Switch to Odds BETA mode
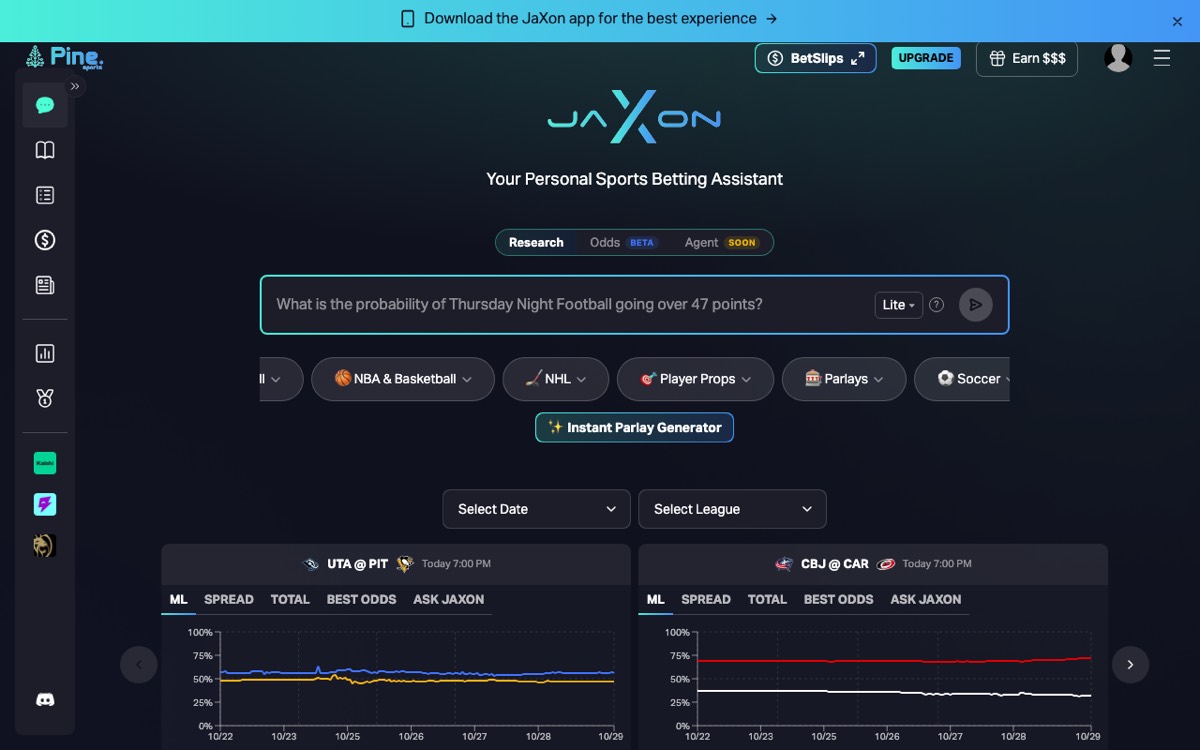This screenshot has height=750, width=1200. (623, 242)
